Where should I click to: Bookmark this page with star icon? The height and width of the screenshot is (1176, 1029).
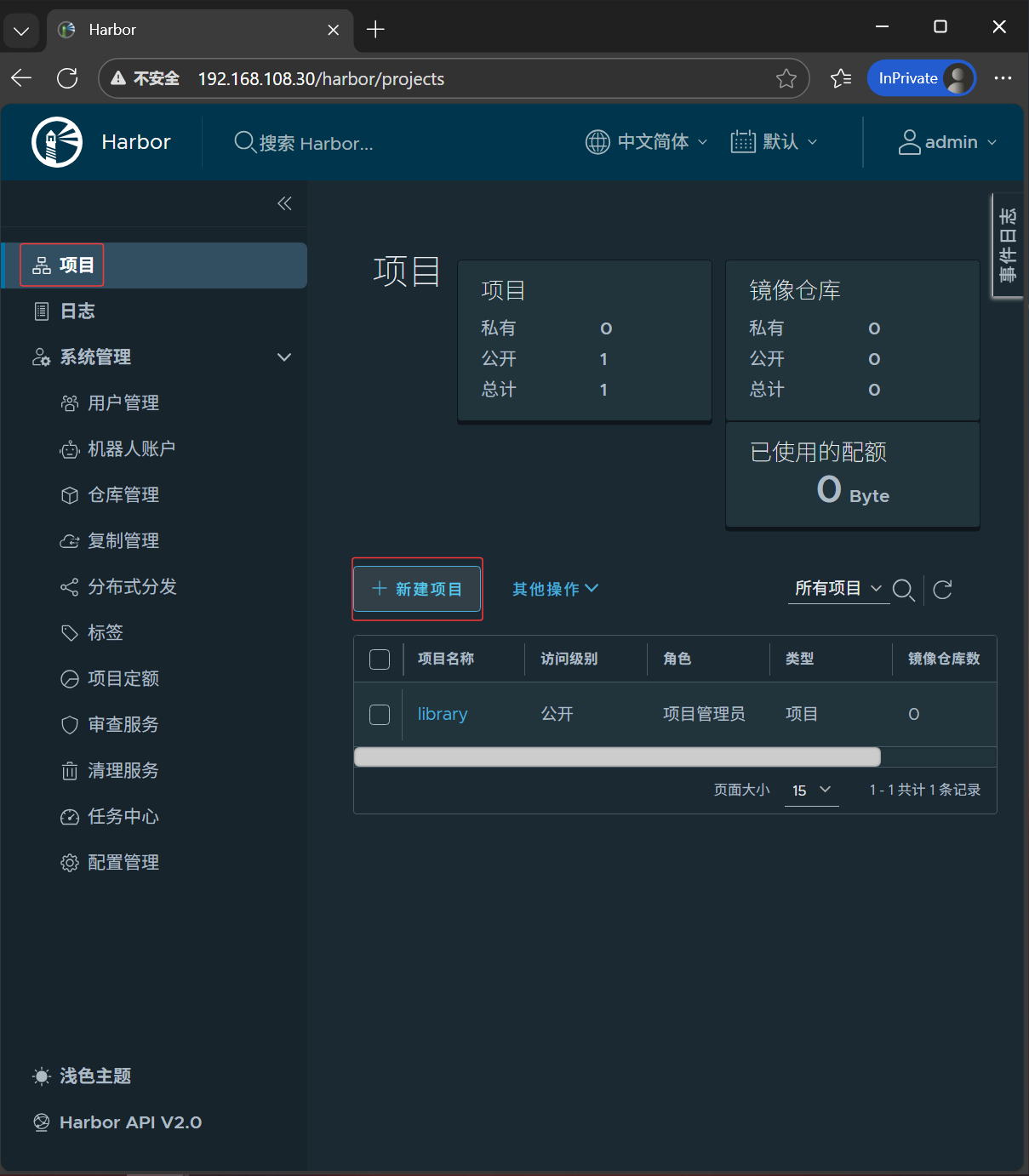[x=786, y=78]
